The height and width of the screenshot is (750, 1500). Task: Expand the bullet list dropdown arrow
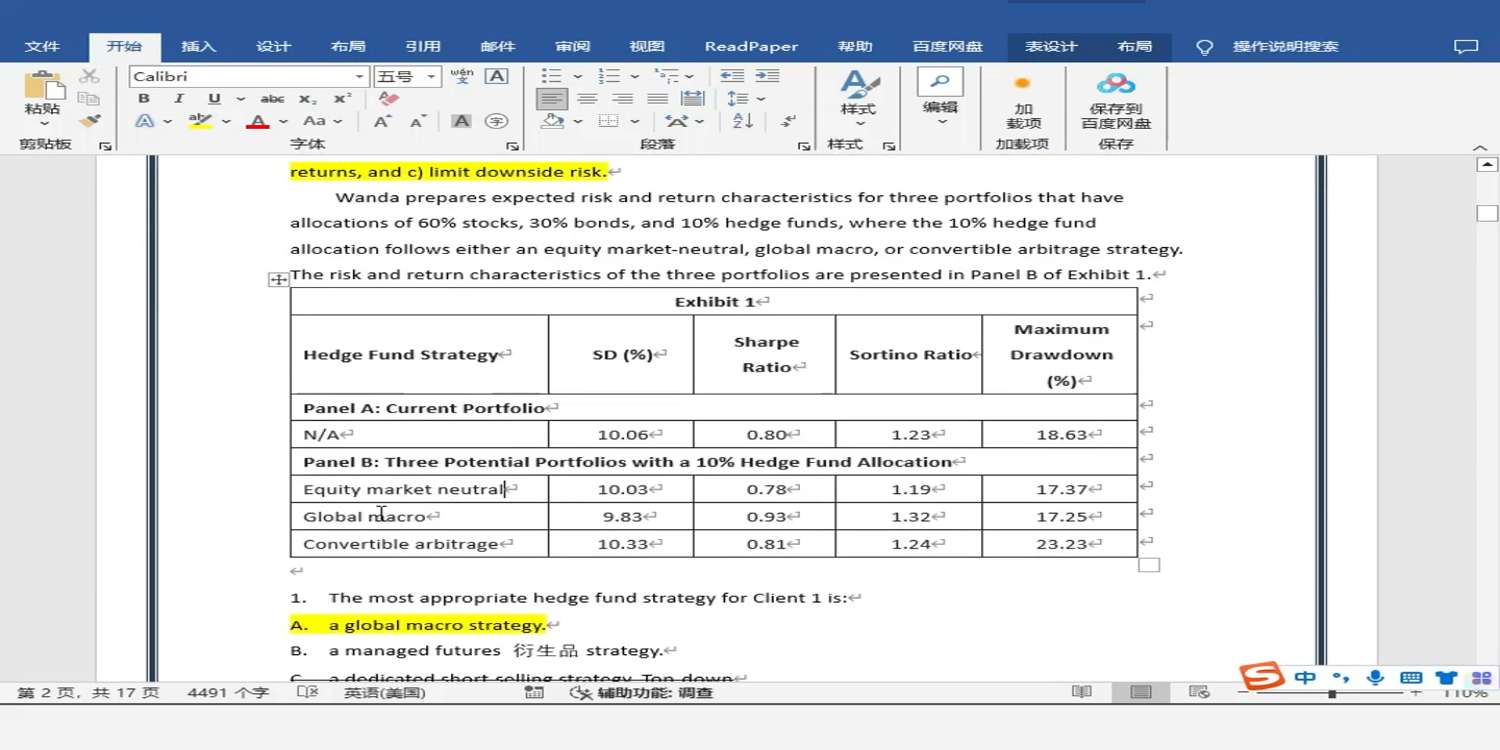578,76
